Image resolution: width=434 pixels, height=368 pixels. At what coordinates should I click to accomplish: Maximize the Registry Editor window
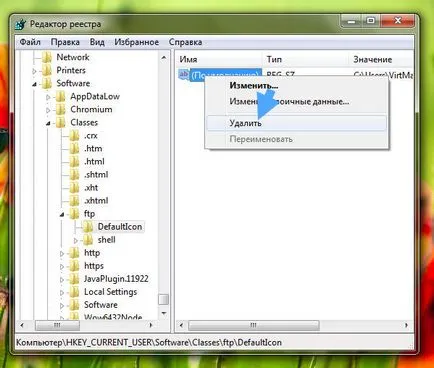click(370, 22)
